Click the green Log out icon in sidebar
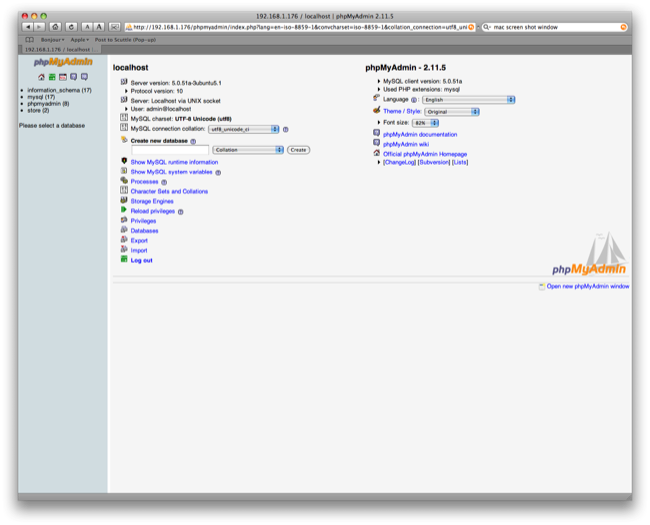This screenshot has width=650, height=525. pos(52,77)
